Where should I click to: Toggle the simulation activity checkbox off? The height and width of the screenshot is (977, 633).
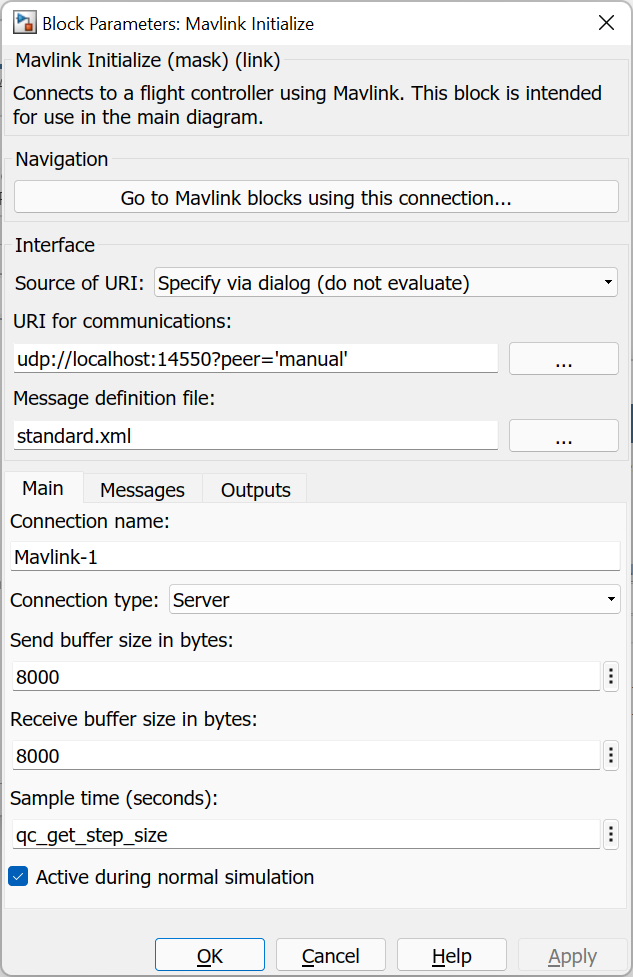pyautogui.click(x=18, y=876)
